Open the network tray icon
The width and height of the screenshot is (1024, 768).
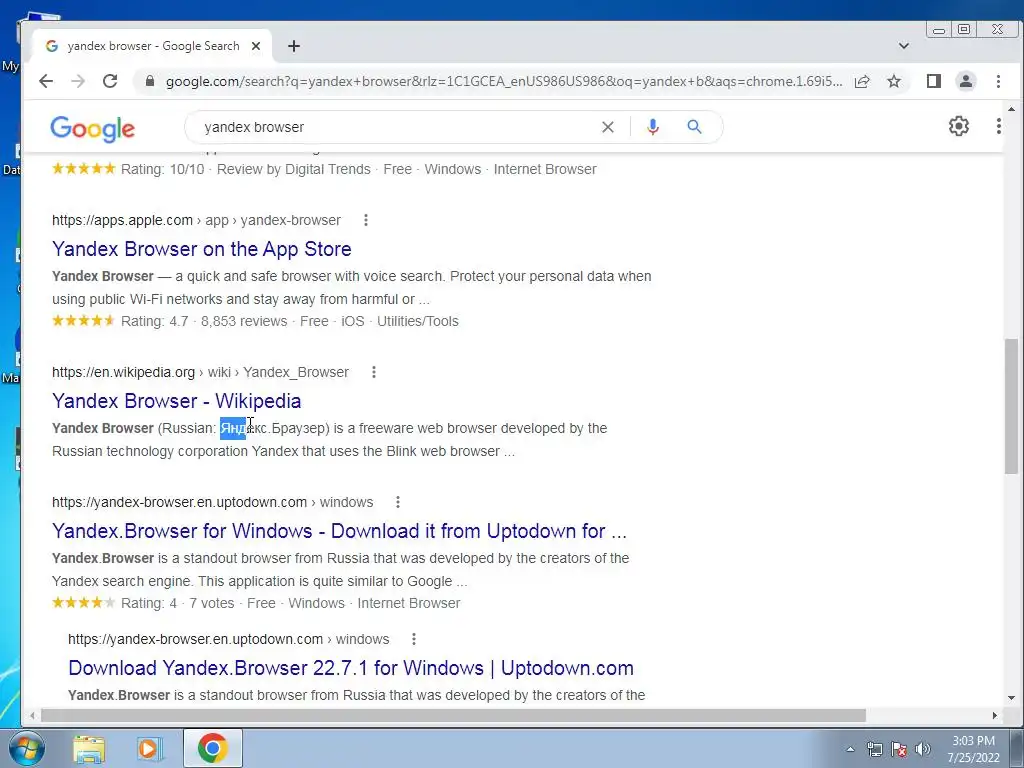click(x=874, y=749)
